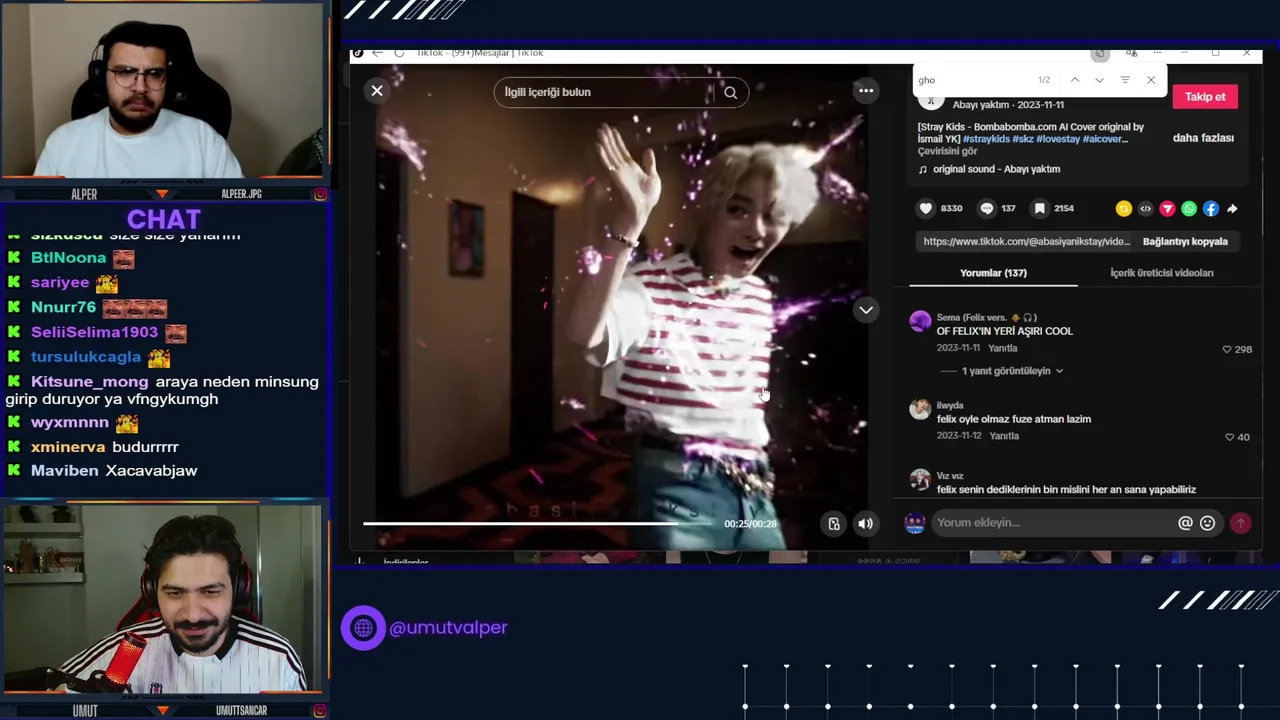The image size is (1280, 720).
Task: Click xminerva username in chat
Action: [x=68, y=447]
